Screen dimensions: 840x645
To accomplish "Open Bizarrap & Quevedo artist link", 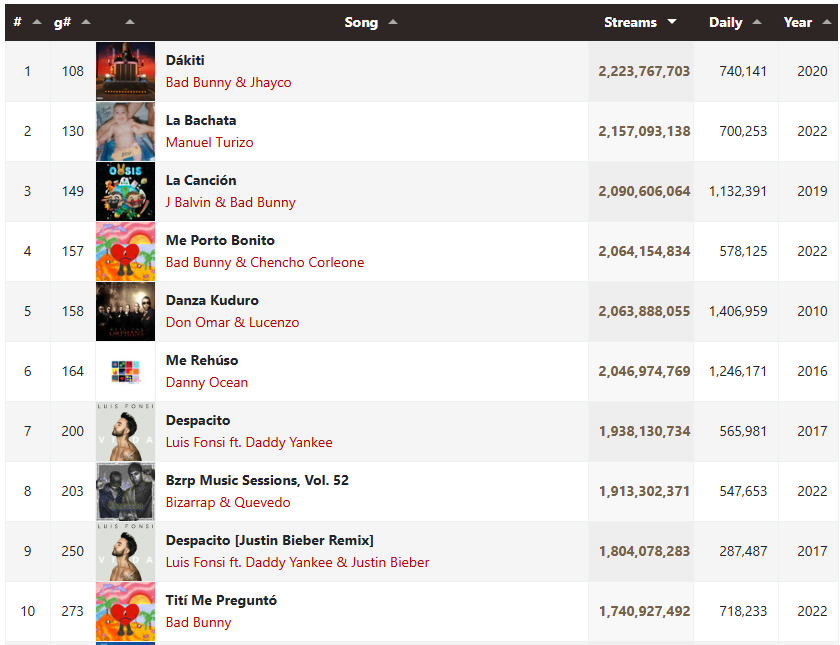I will click(228, 502).
